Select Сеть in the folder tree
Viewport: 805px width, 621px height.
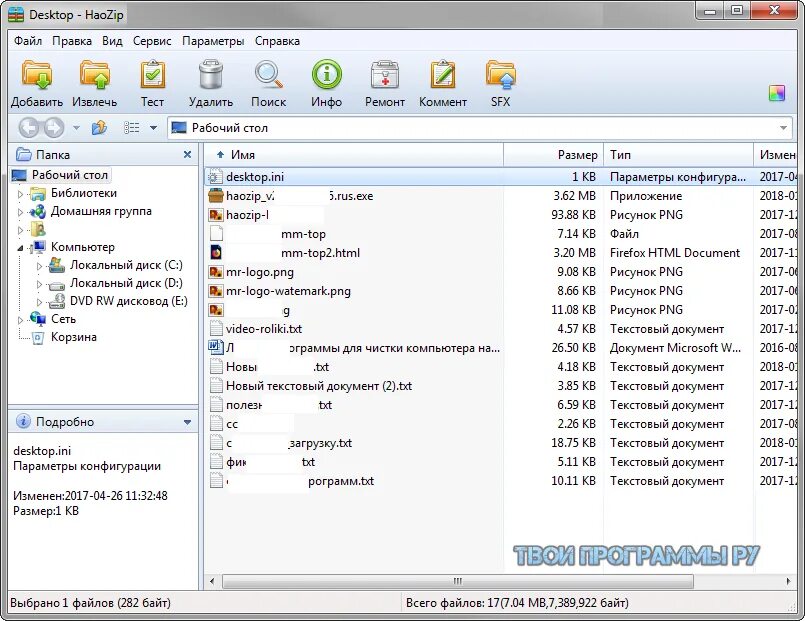[63, 319]
